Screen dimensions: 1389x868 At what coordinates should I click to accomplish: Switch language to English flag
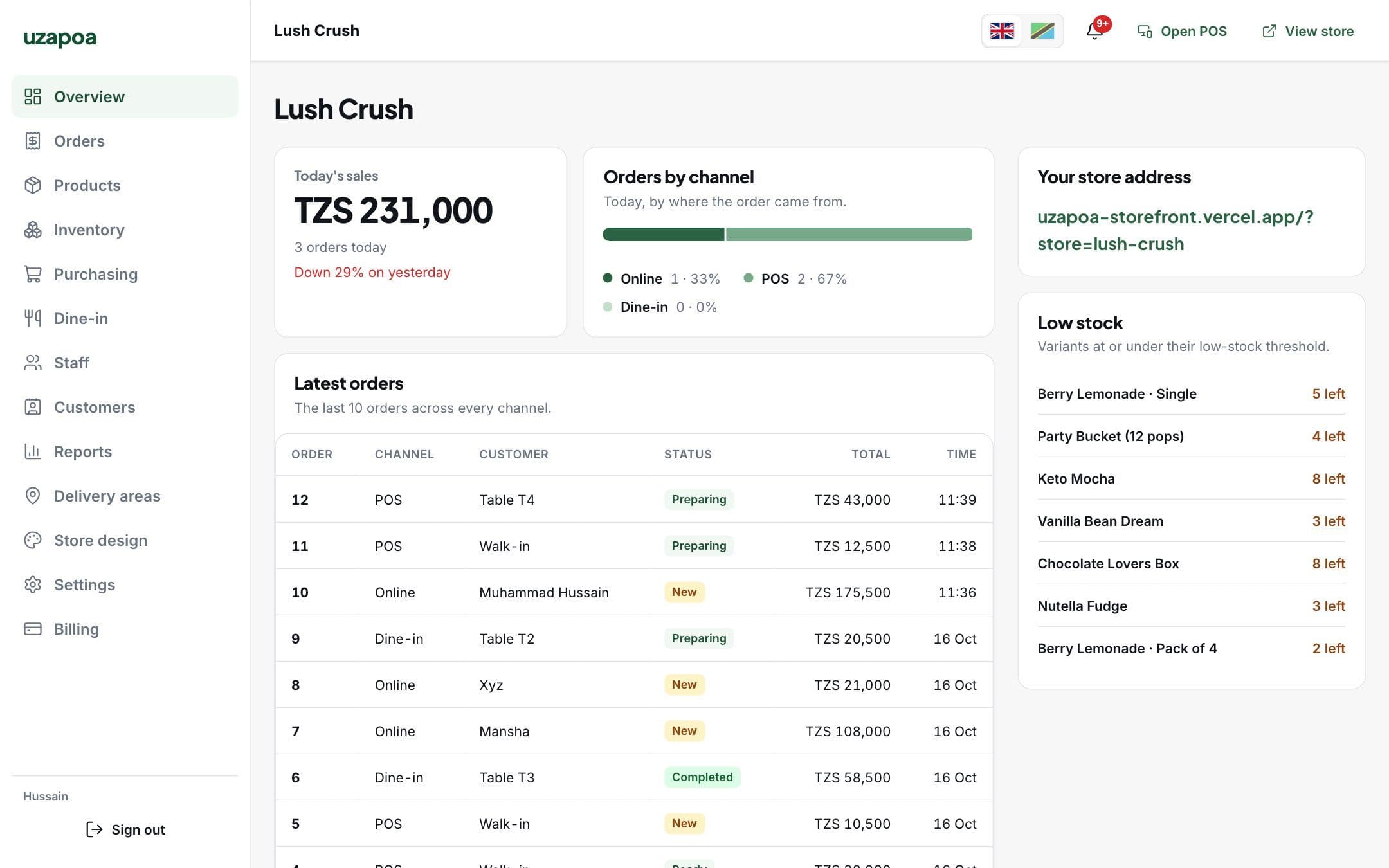point(1002,31)
